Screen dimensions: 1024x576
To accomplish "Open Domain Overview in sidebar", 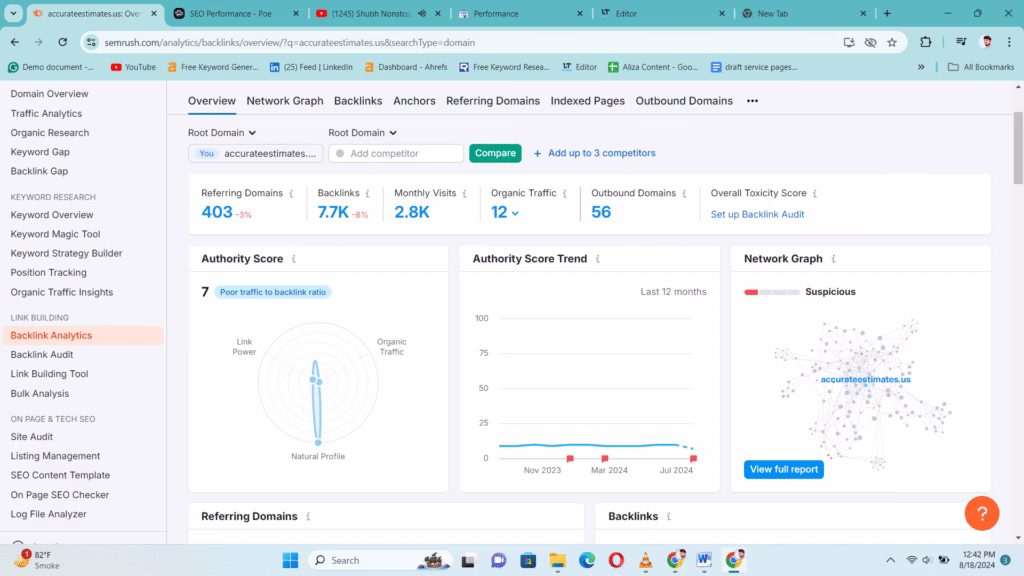I will 50,93.
